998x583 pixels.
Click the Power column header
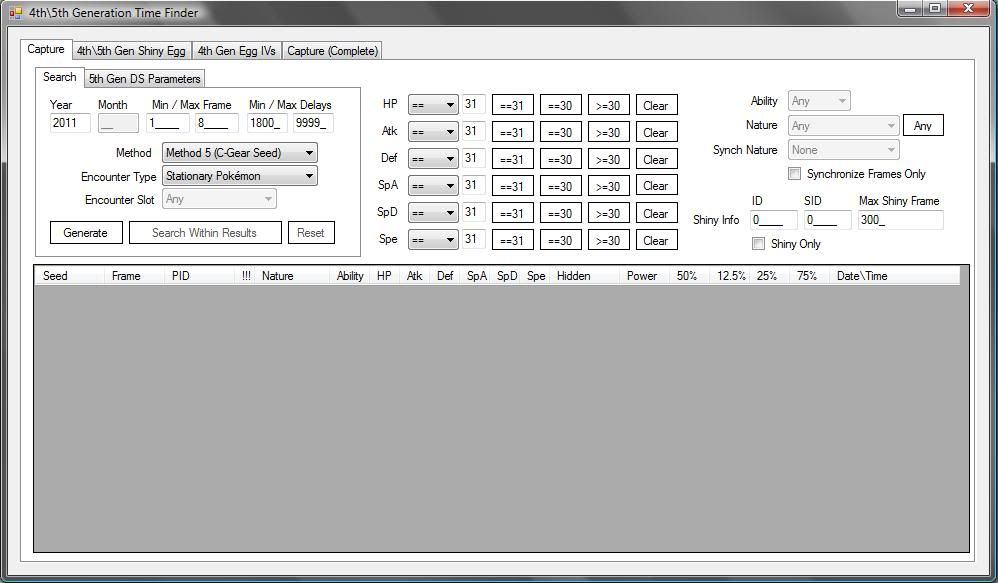tap(644, 276)
